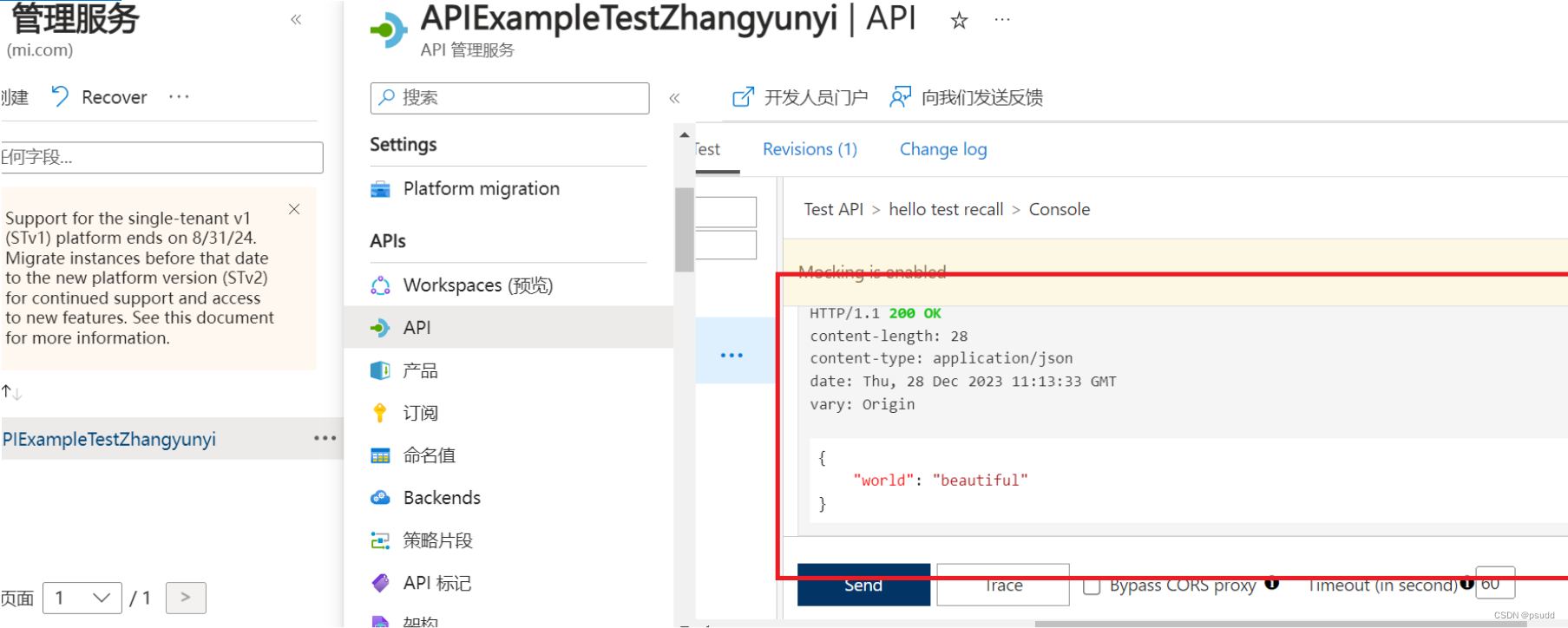Switch to the Revisions (1) tab
Screen dimensions: 1568x628
pos(810,149)
